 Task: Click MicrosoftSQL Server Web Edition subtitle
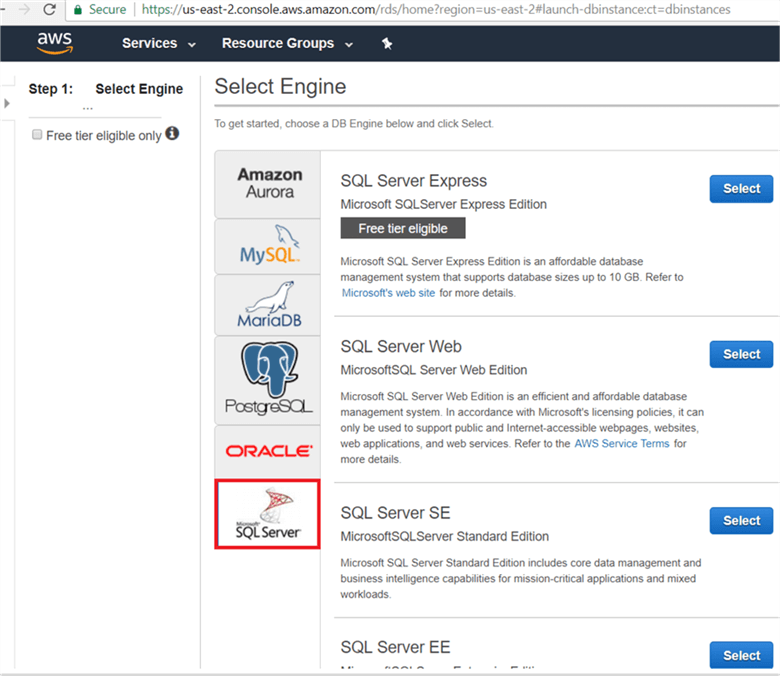pyautogui.click(x=434, y=370)
